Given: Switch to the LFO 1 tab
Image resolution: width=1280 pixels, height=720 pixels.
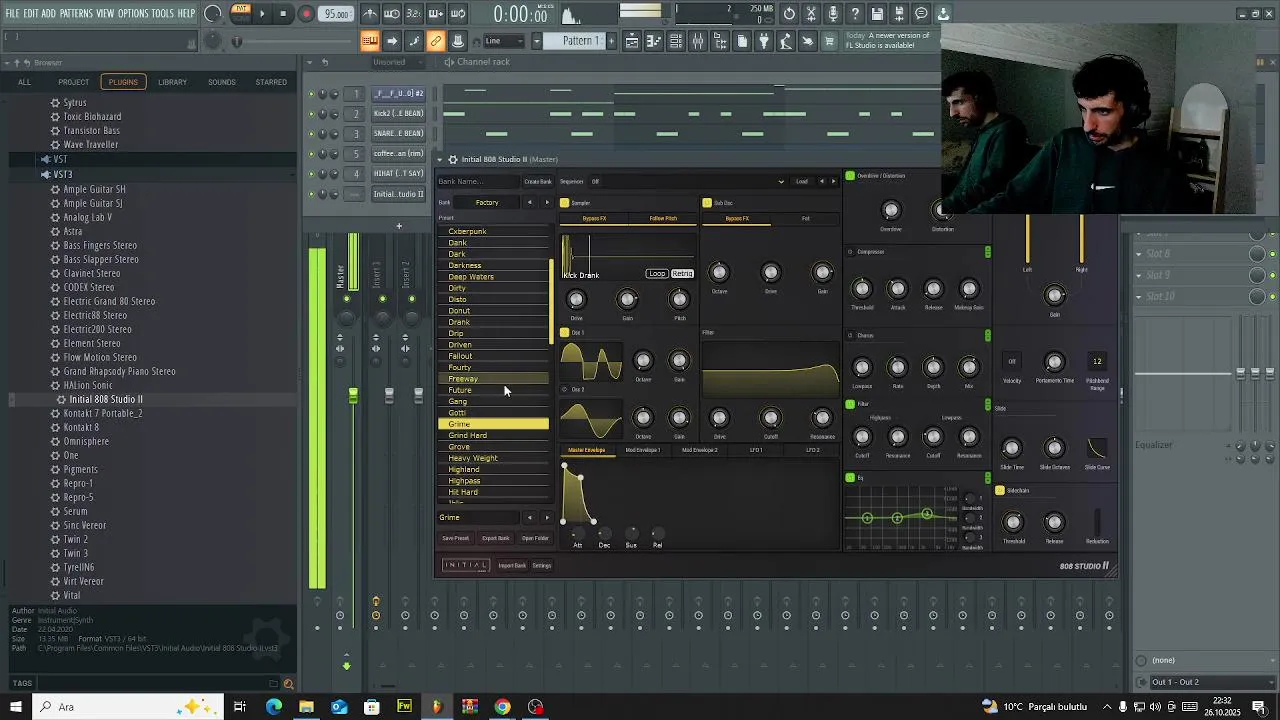Looking at the screenshot, I should [x=756, y=450].
